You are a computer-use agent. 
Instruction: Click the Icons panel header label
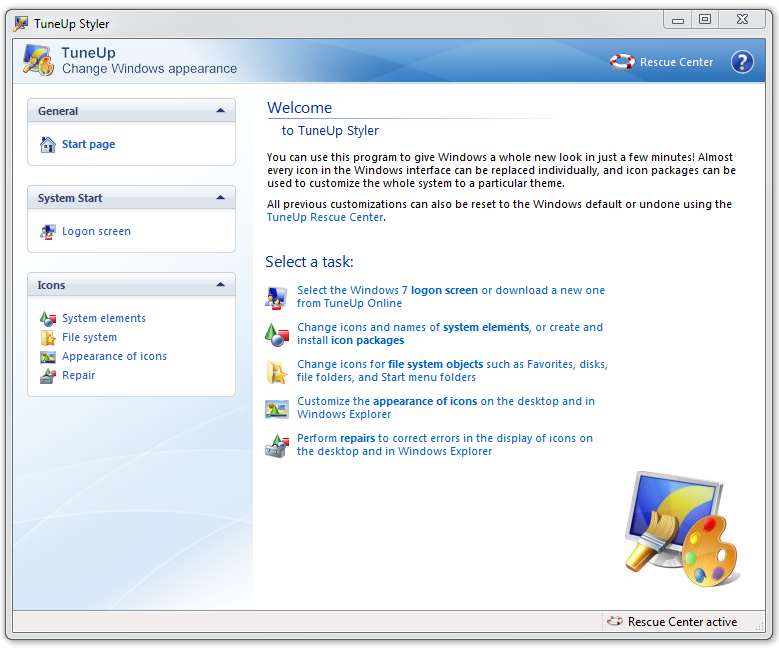[51, 285]
